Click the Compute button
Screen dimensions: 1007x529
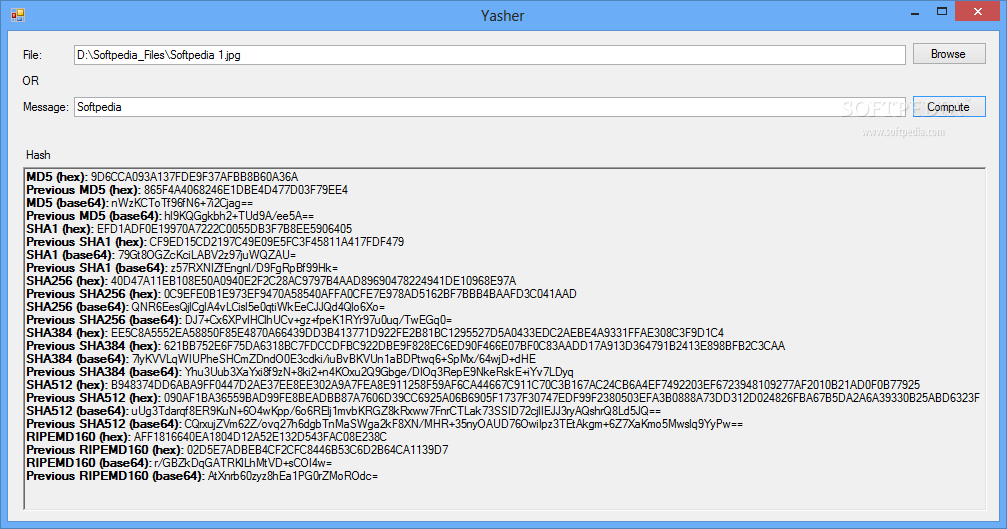(x=949, y=107)
